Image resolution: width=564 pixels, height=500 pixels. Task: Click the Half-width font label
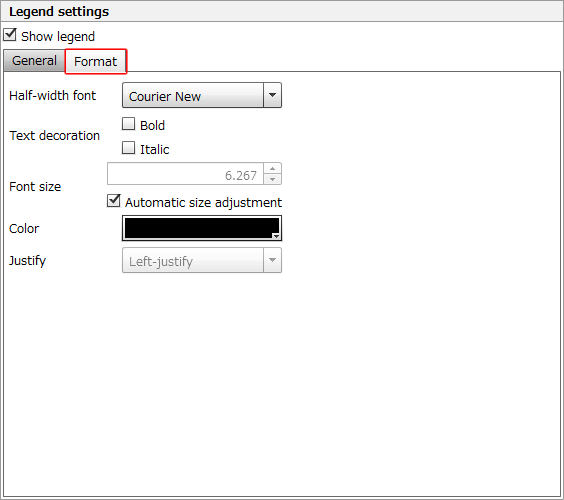[x=53, y=96]
